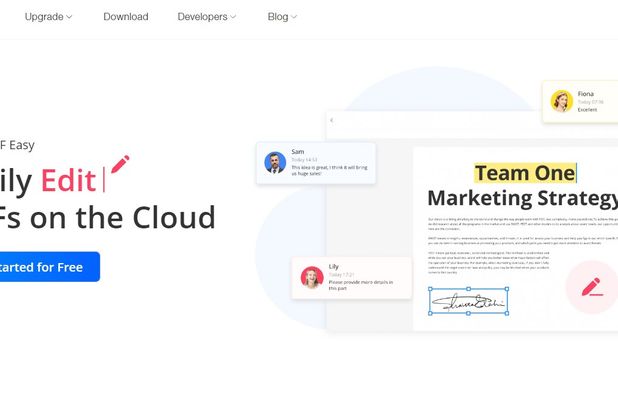Click Sam's avatar picture

point(275,163)
